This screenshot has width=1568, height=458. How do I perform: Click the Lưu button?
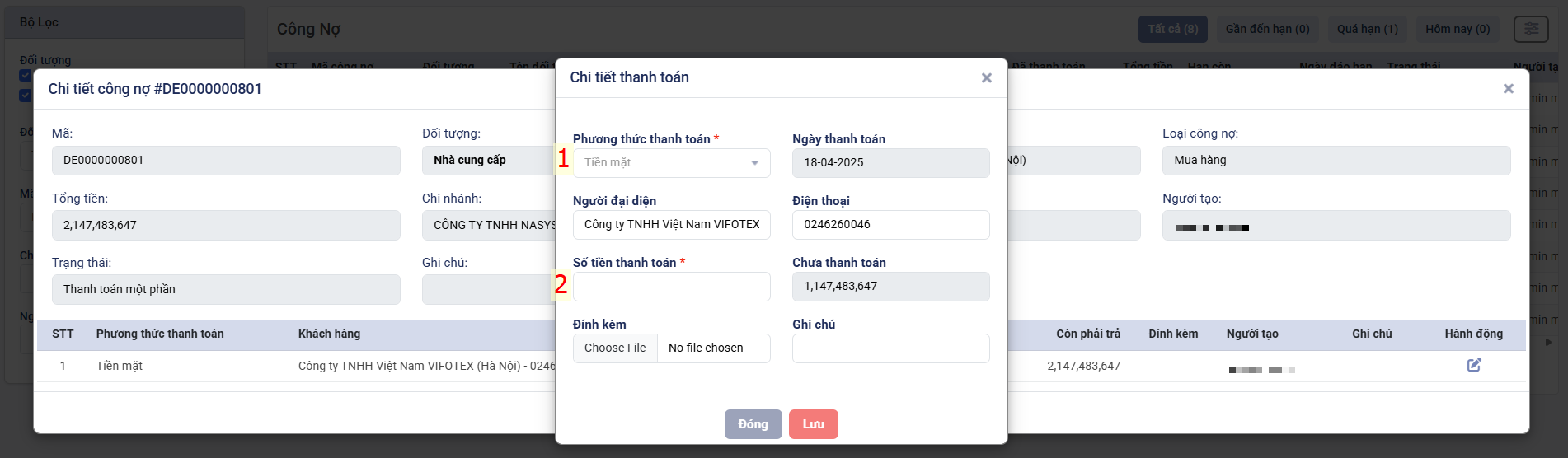tap(814, 424)
